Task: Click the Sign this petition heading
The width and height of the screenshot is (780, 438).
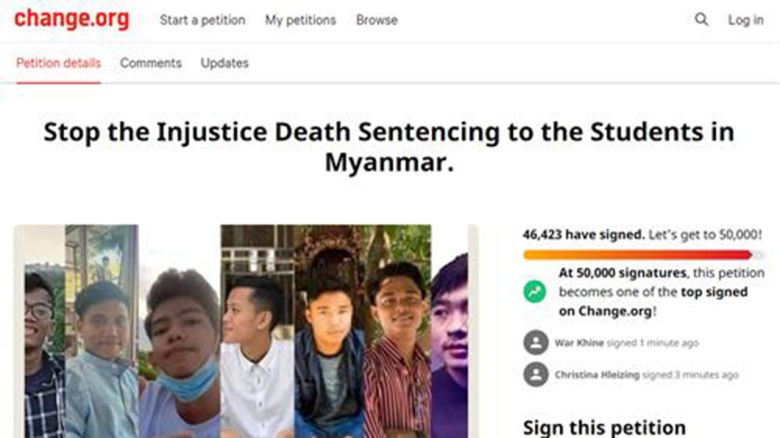Action: (x=605, y=427)
